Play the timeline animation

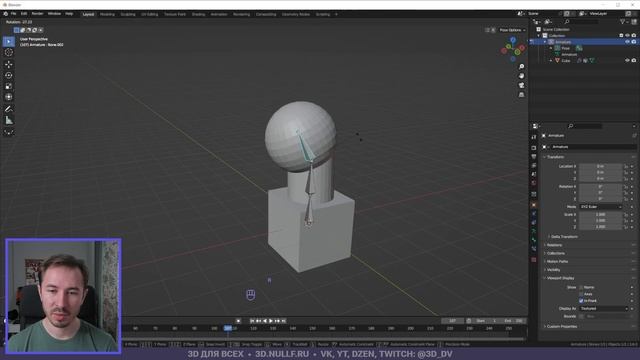click(271, 321)
